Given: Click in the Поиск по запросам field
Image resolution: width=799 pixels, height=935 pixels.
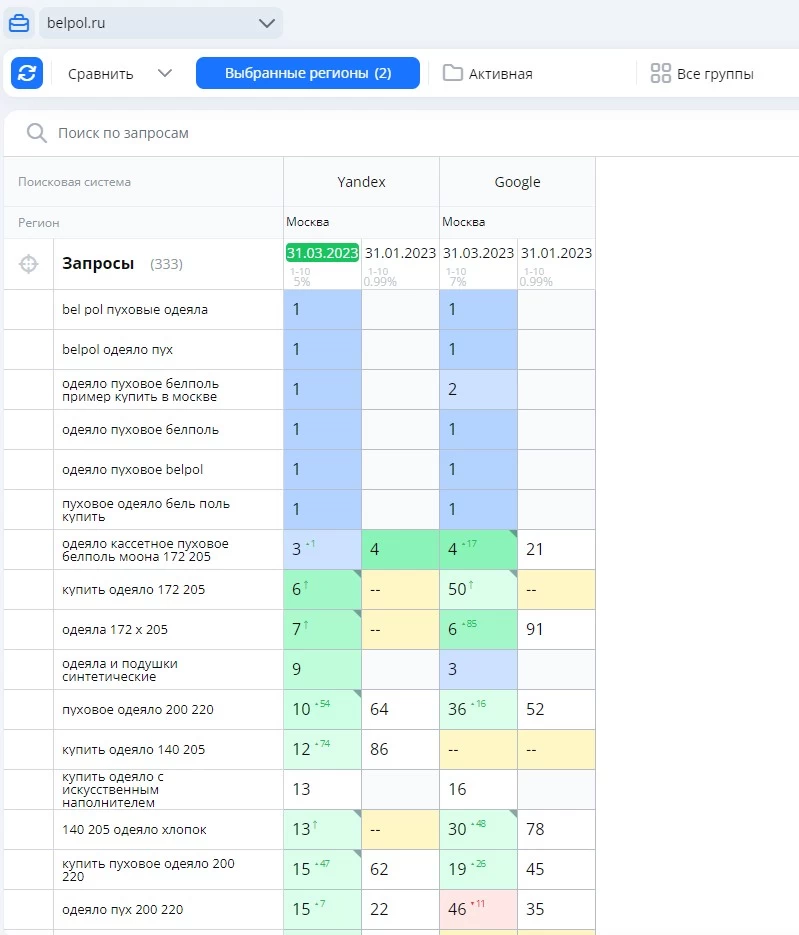Looking at the screenshot, I should [x=300, y=133].
